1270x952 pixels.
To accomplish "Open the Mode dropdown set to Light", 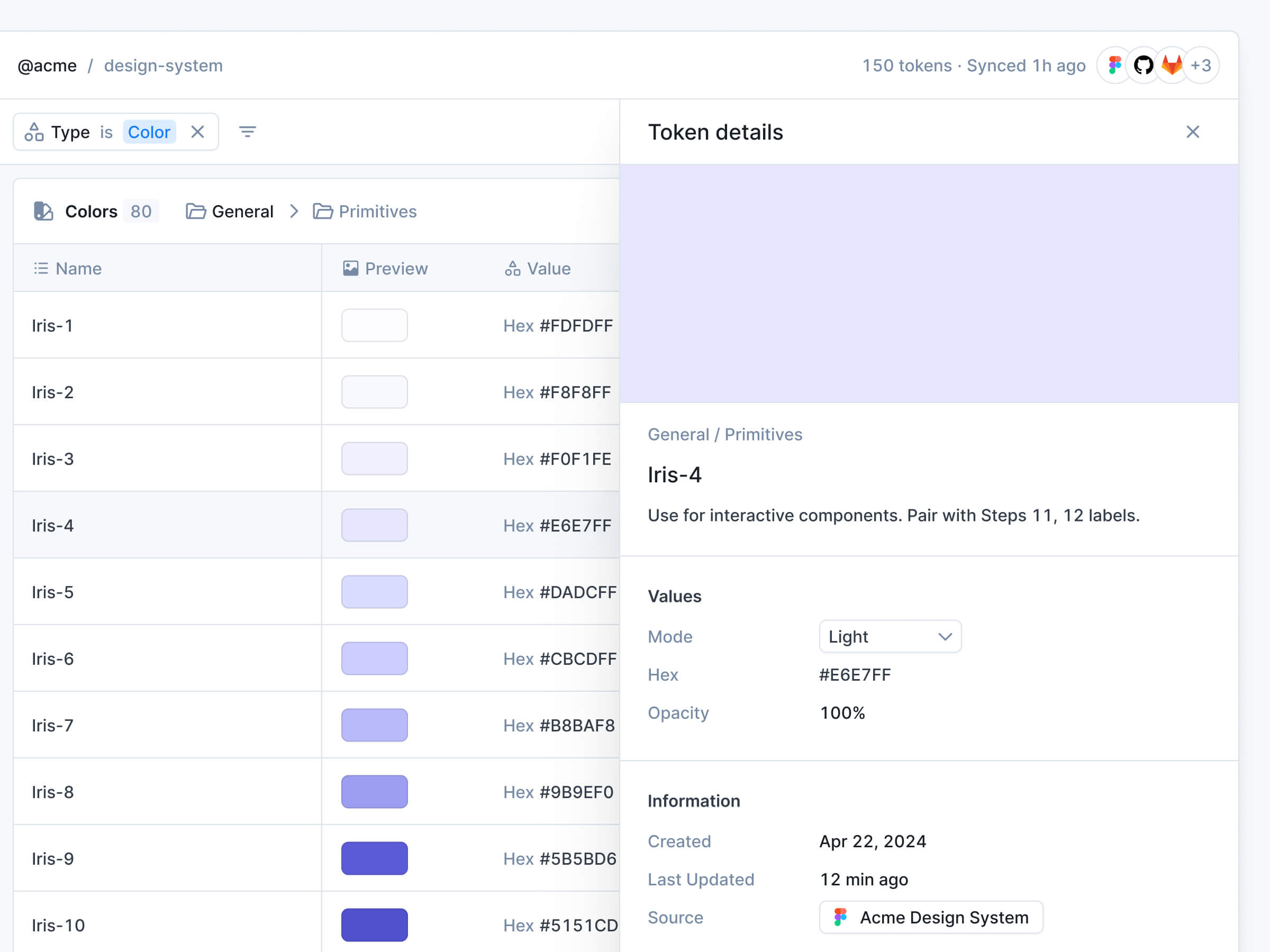I will pos(890,636).
